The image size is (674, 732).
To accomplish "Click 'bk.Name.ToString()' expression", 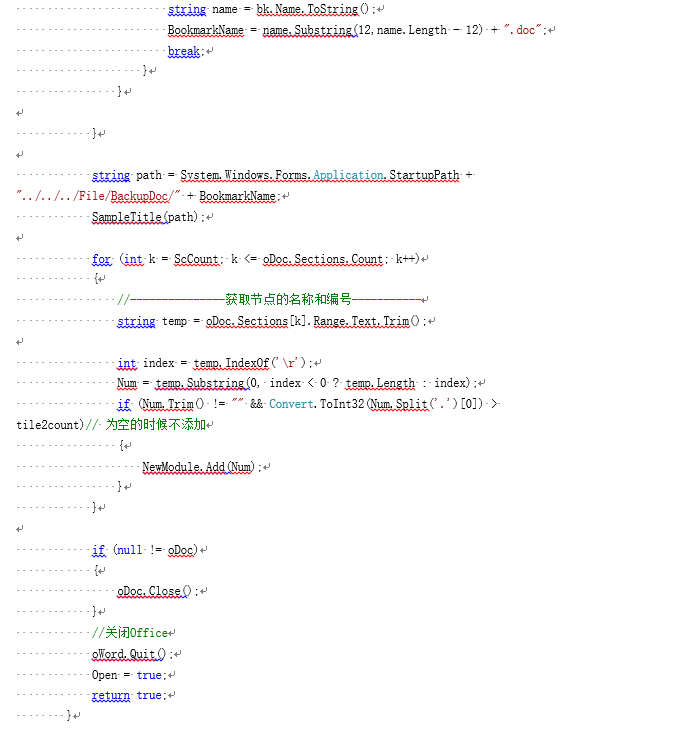I will tap(312, 9).
